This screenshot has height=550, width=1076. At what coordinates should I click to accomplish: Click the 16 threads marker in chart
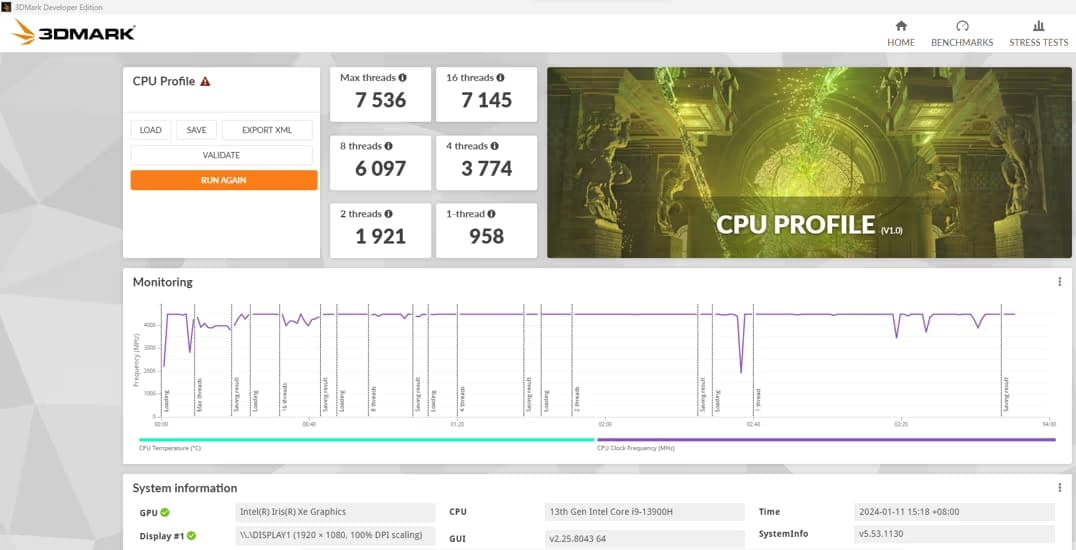[284, 398]
